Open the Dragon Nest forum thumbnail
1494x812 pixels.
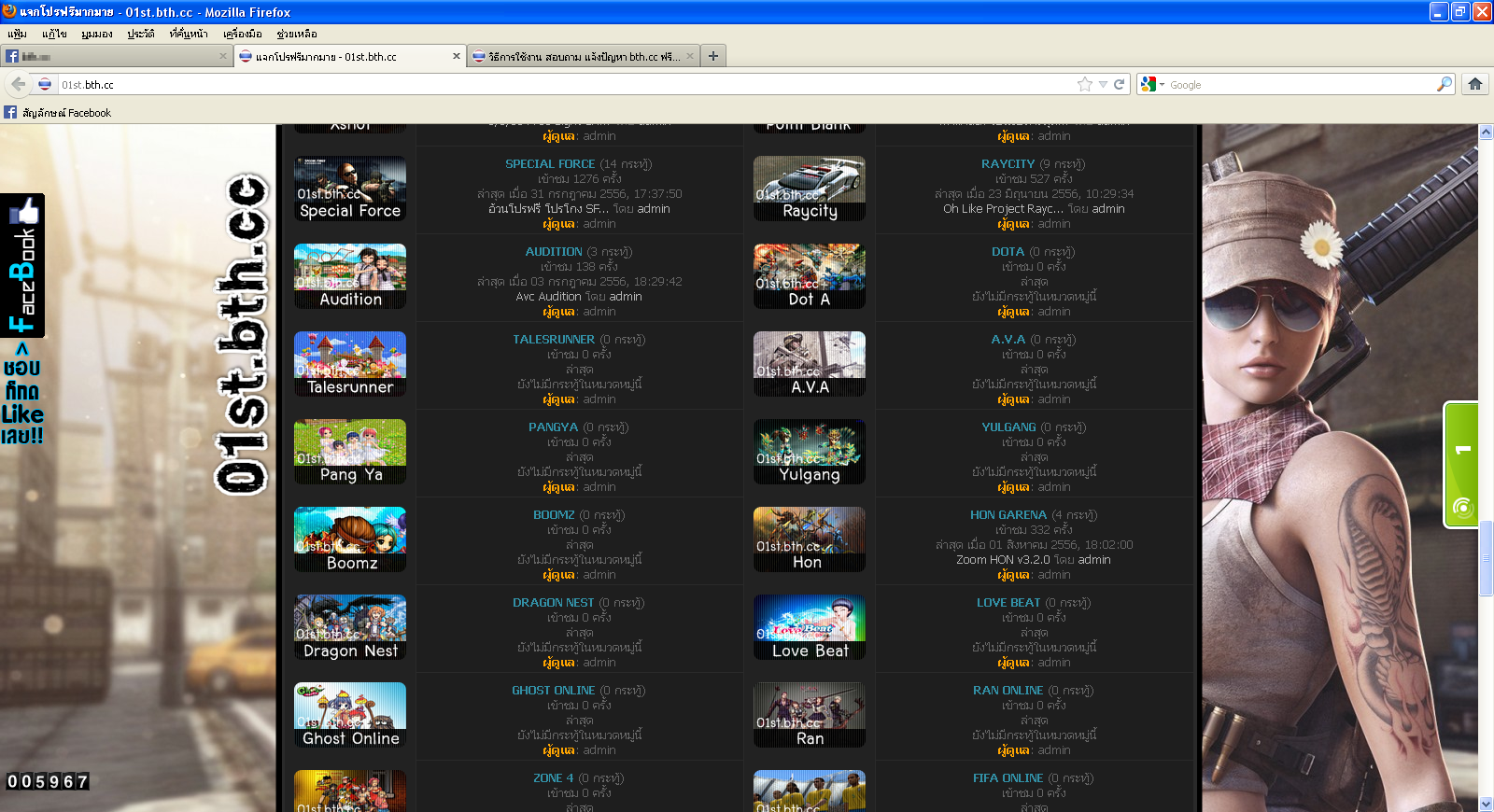coord(350,627)
